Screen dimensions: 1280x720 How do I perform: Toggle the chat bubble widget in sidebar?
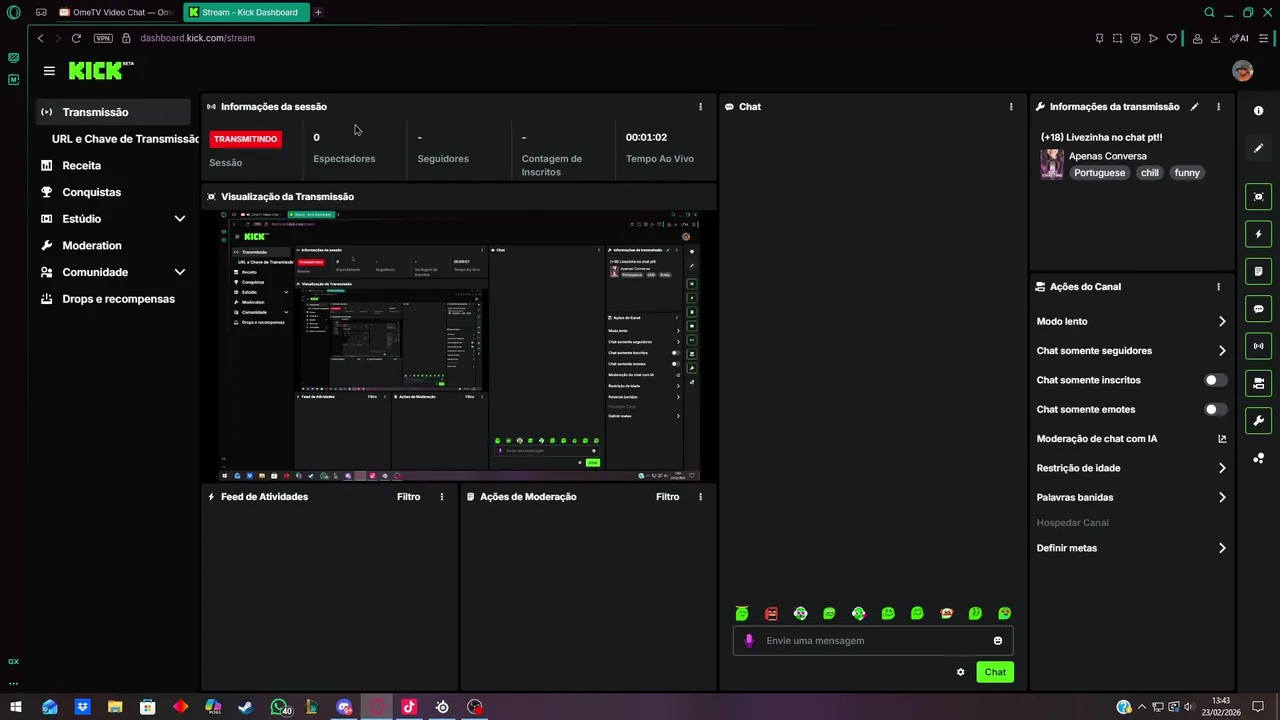pyautogui.click(x=1258, y=309)
